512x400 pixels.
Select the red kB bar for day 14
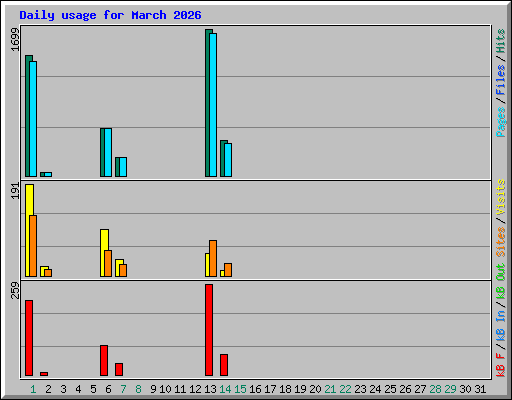coord(224,365)
